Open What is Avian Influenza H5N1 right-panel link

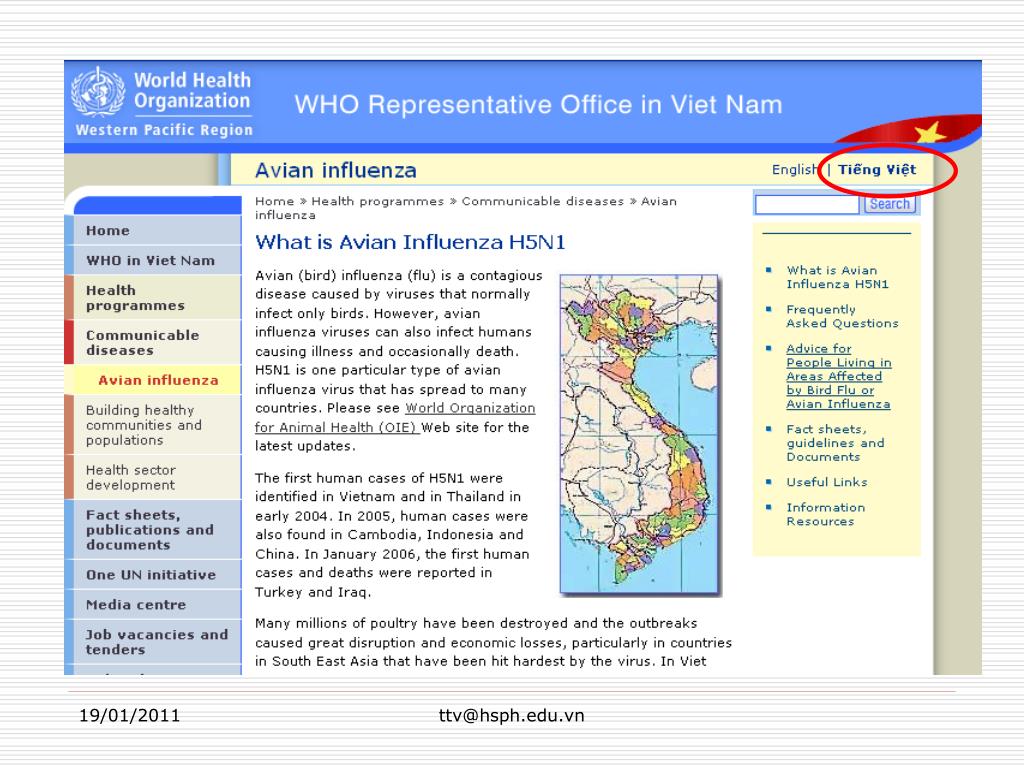(837, 277)
